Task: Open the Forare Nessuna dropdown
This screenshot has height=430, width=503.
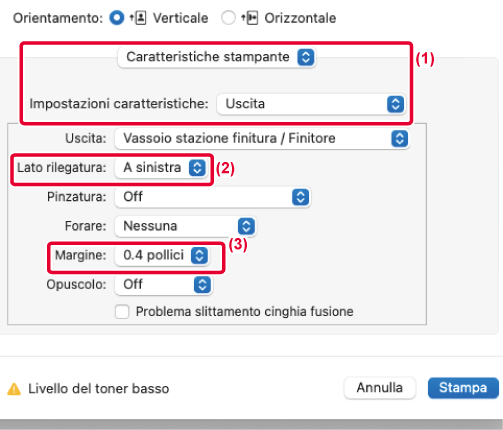Action: (185, 226)
